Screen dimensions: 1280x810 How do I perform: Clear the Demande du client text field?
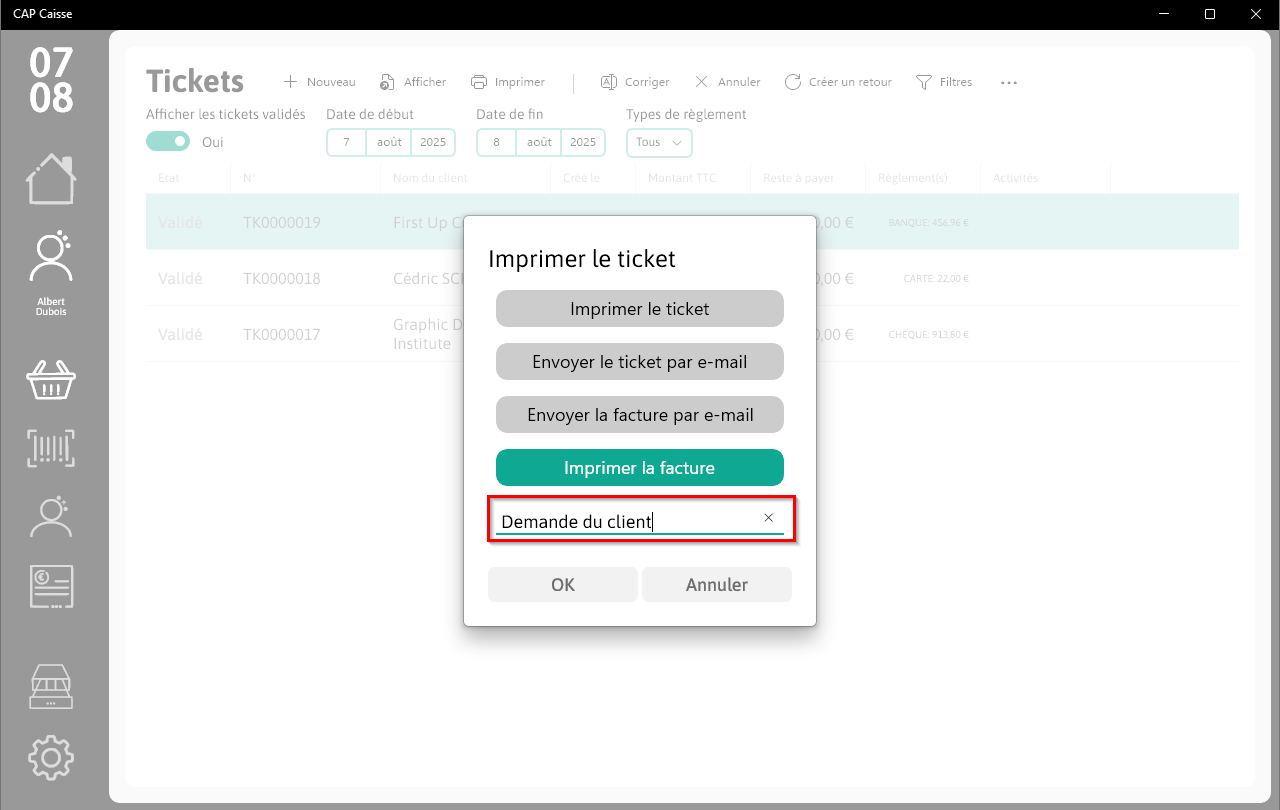769,518
